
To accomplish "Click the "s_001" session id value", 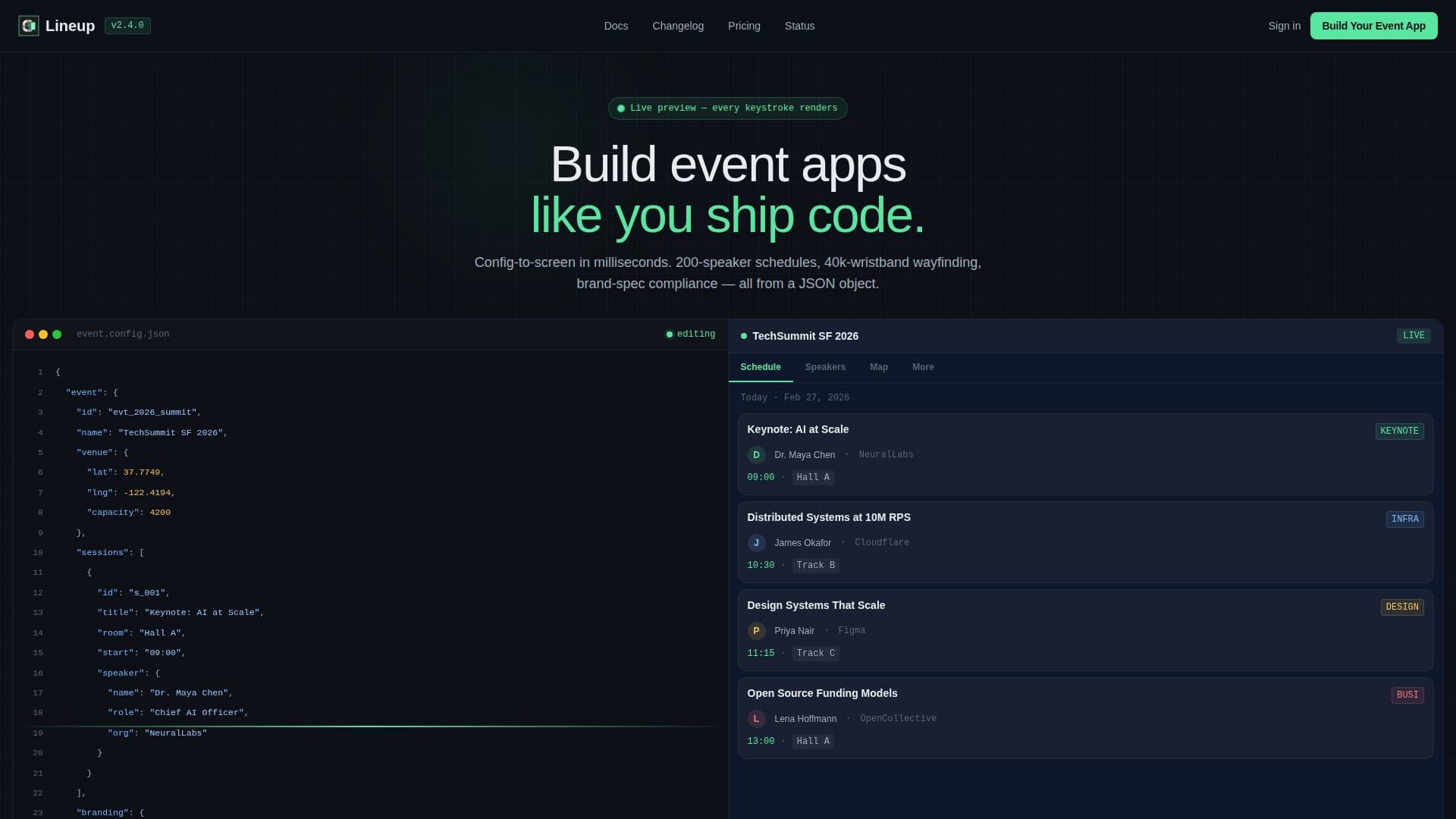I will 147,593.
